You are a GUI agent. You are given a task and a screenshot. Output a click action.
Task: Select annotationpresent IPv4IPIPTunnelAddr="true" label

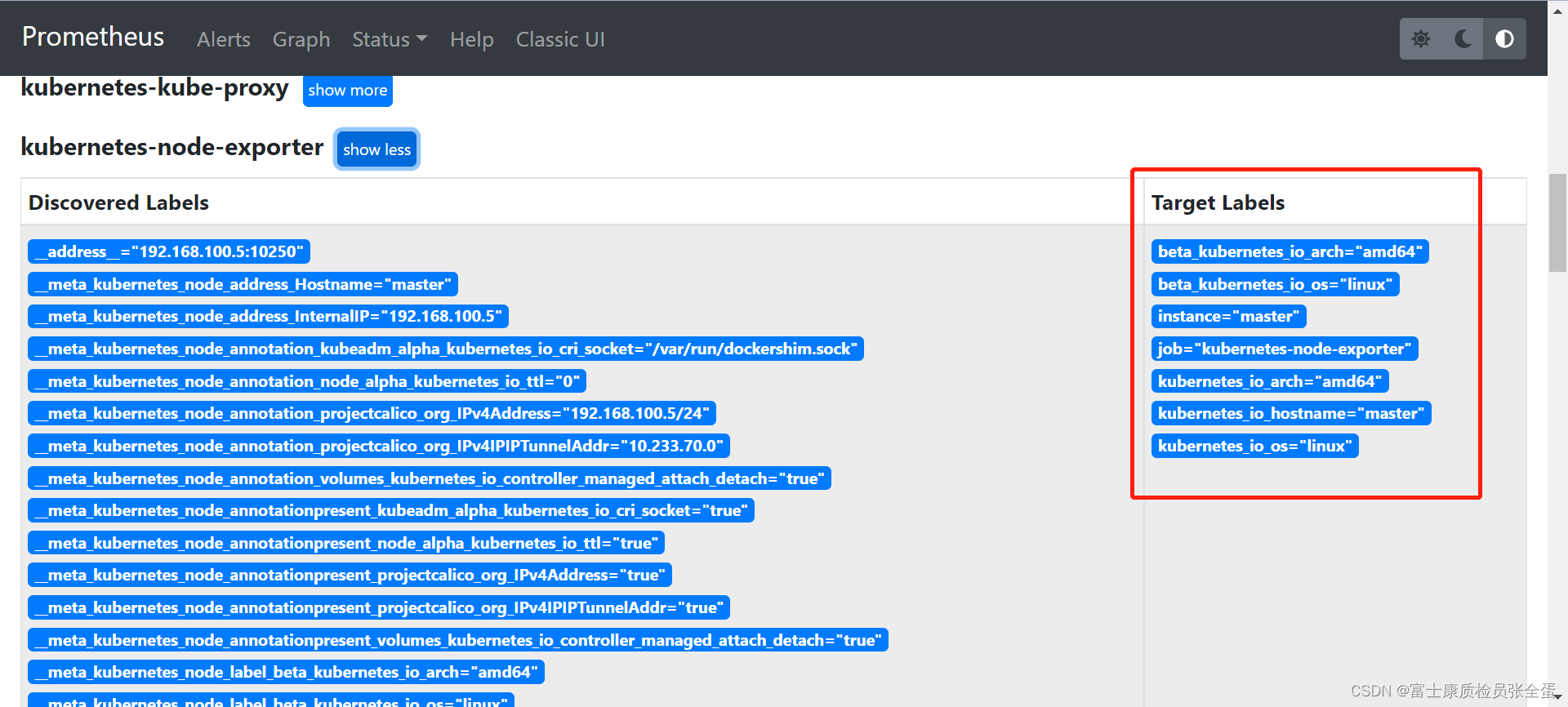click(x=379, y=607)
